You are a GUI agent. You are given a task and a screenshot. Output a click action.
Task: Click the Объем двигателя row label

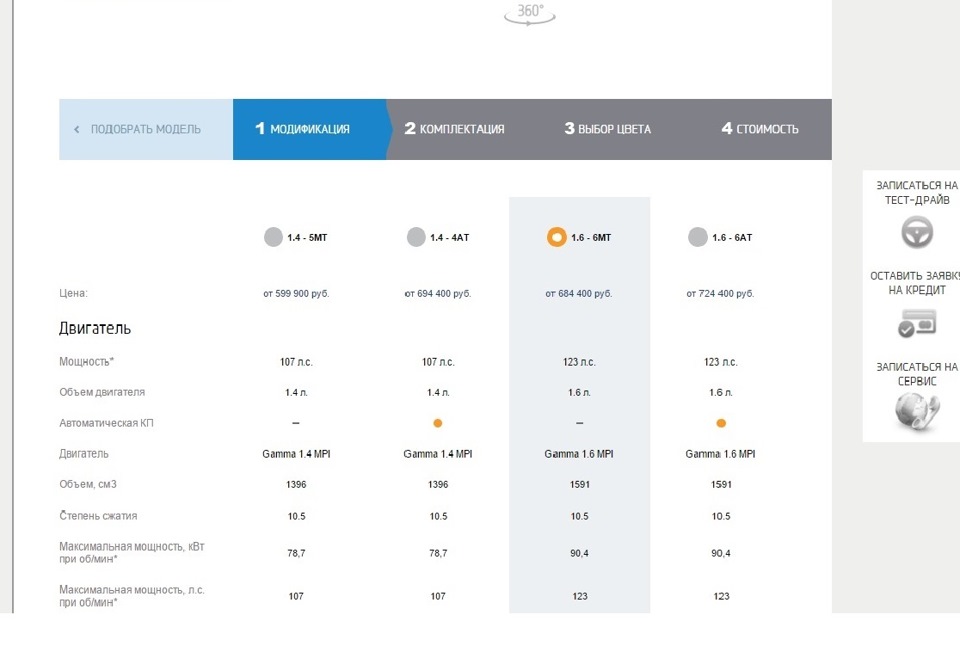[102, 392]
